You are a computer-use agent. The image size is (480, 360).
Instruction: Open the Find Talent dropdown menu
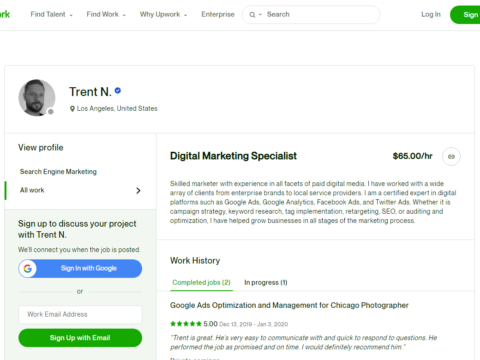pos(51,14)
